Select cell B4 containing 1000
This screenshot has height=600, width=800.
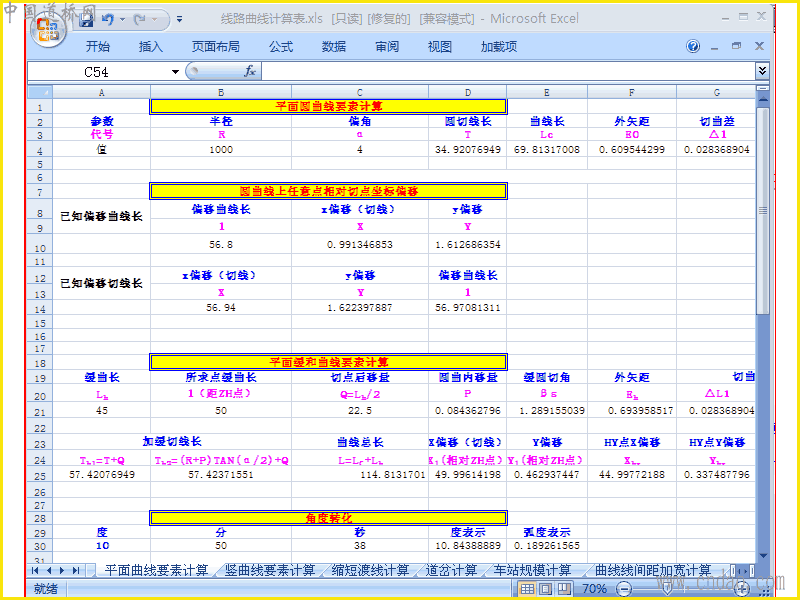click(x=220, y=149)
